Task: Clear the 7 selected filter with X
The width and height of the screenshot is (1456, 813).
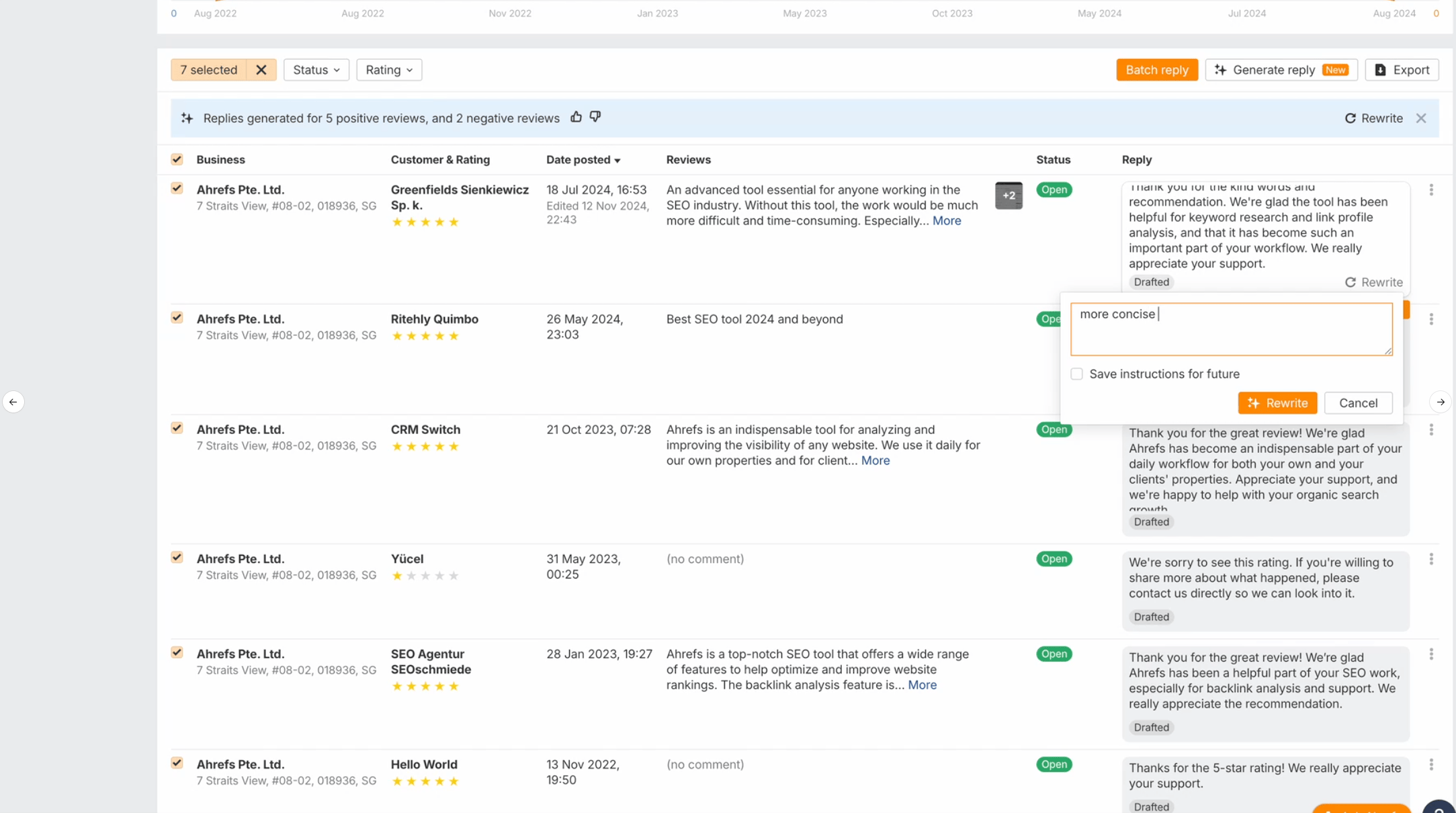Action: [x=261, y=70]
